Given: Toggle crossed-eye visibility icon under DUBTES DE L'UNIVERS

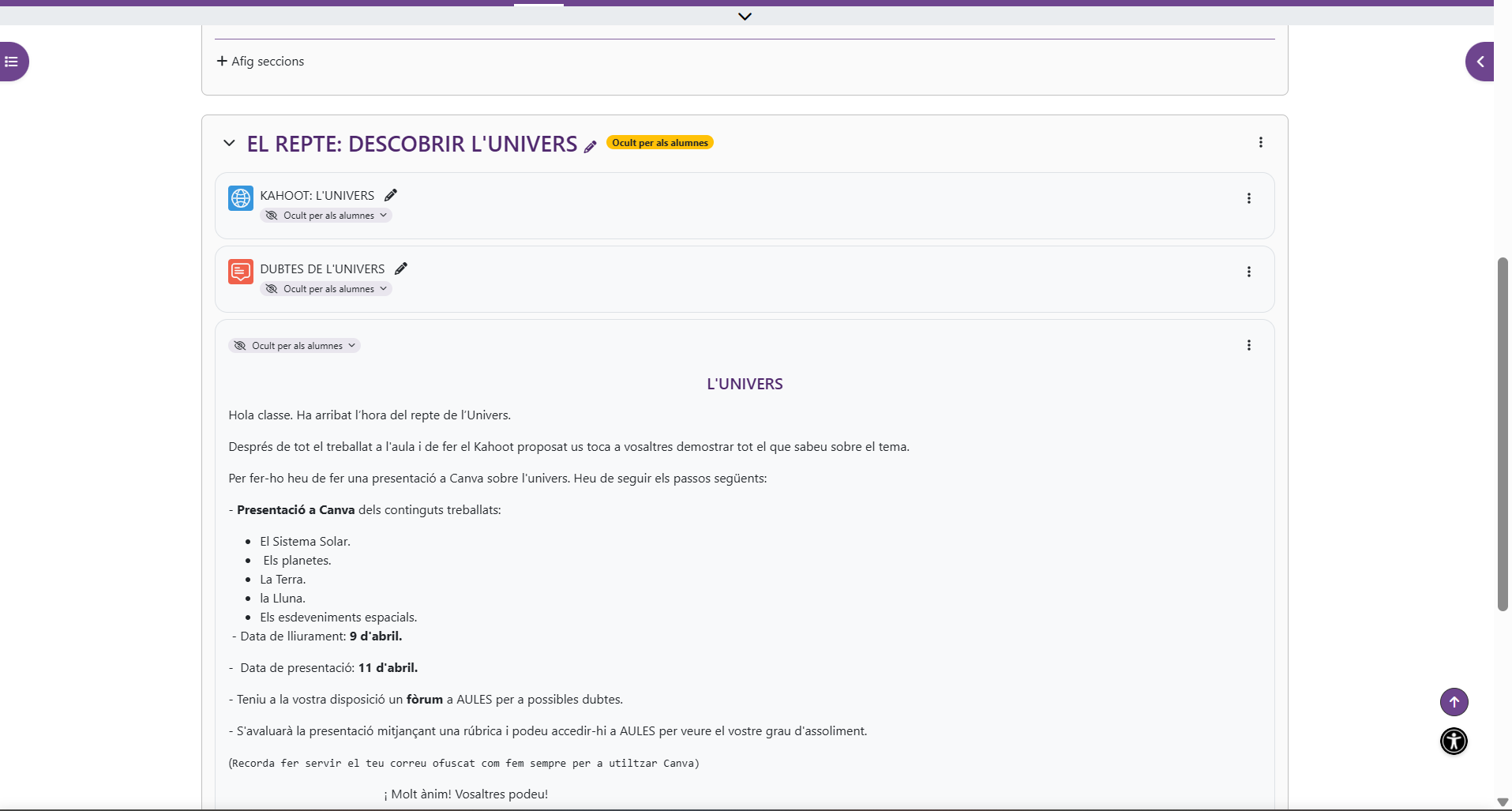Looking at the screenshot, I should [272, 289].
